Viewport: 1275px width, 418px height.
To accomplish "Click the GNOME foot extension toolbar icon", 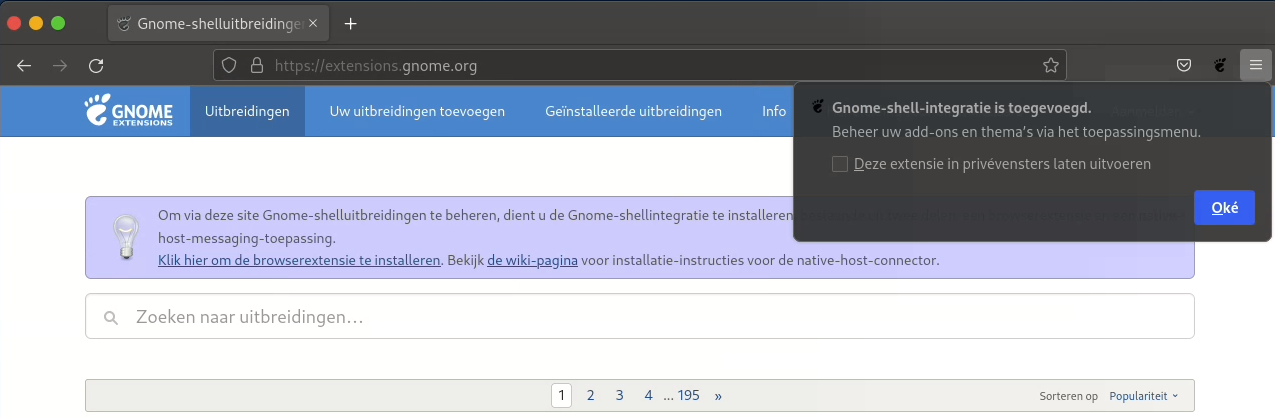I will (x=1220, y=66).
